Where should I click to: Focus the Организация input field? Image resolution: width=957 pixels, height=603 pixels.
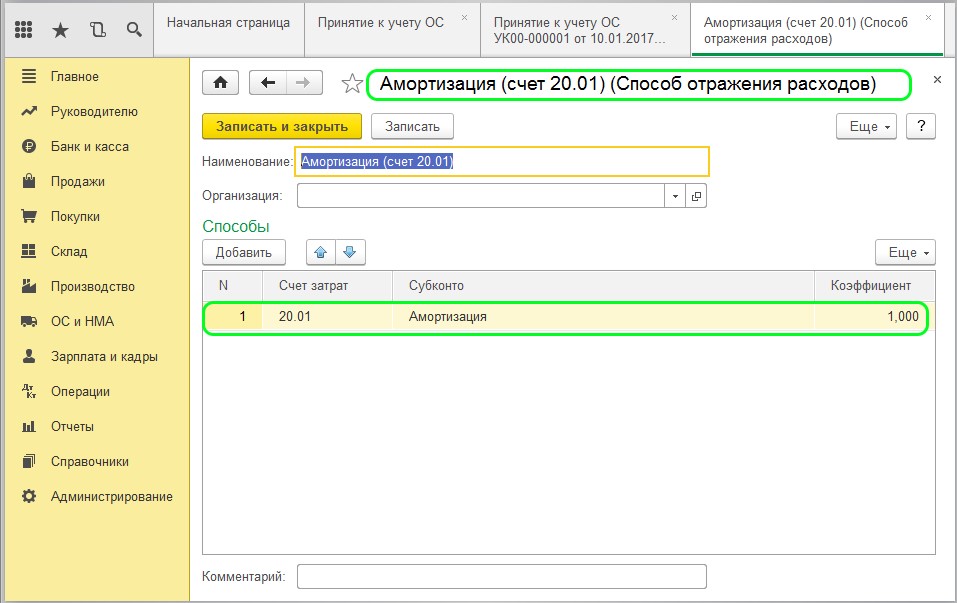pyautogui.click(x=481, y=197)
